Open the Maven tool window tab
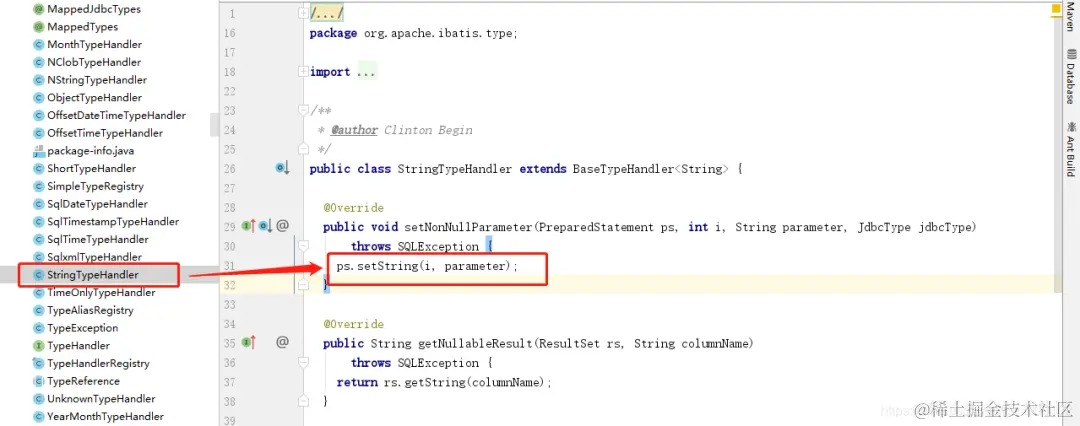Viewport: 1080px width, 426px height. [x=1070, y=17]
